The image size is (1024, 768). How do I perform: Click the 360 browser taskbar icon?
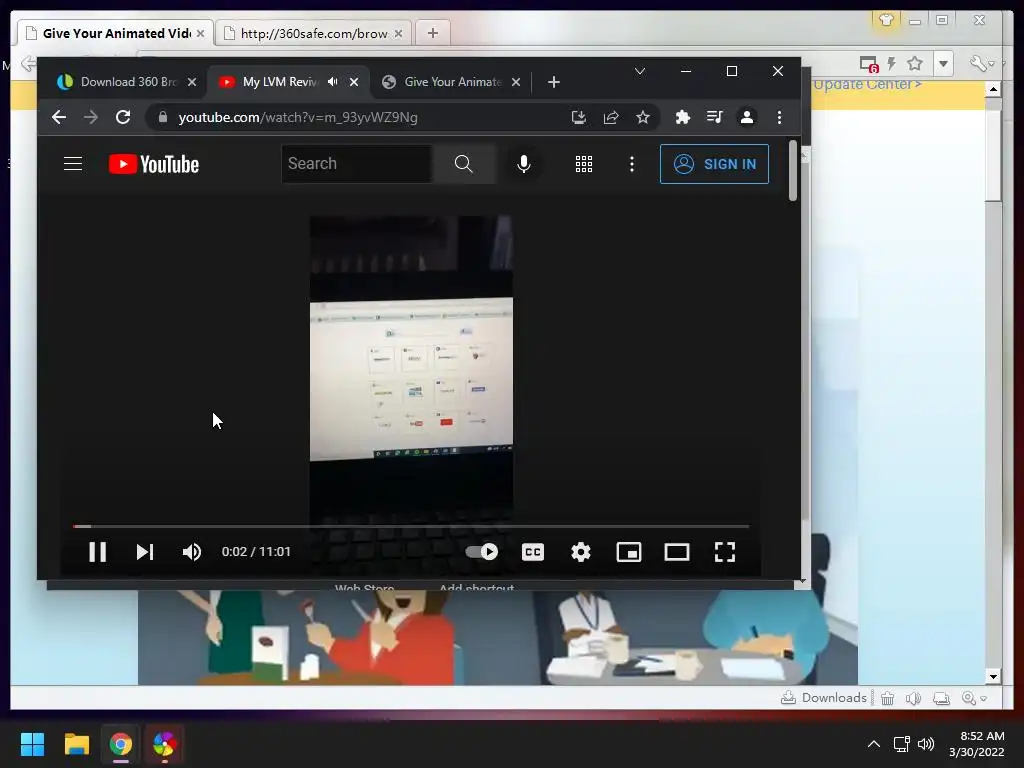pos(165,744)
